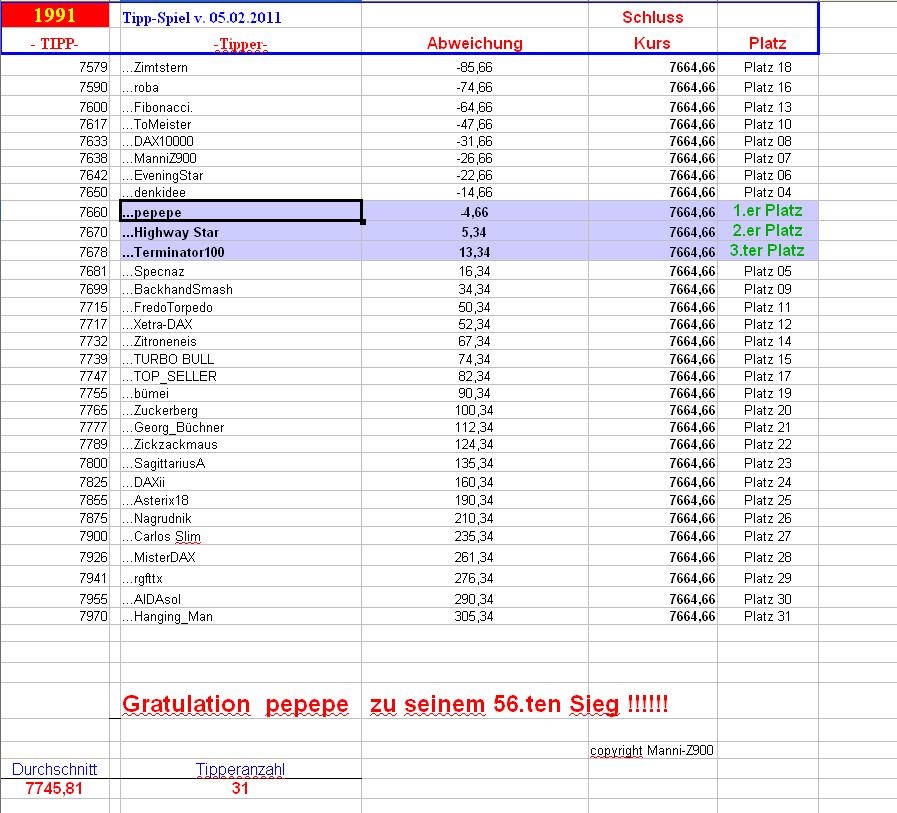
Task: Select the '...Specnaz' cell
Action: [x=241, y=272]
